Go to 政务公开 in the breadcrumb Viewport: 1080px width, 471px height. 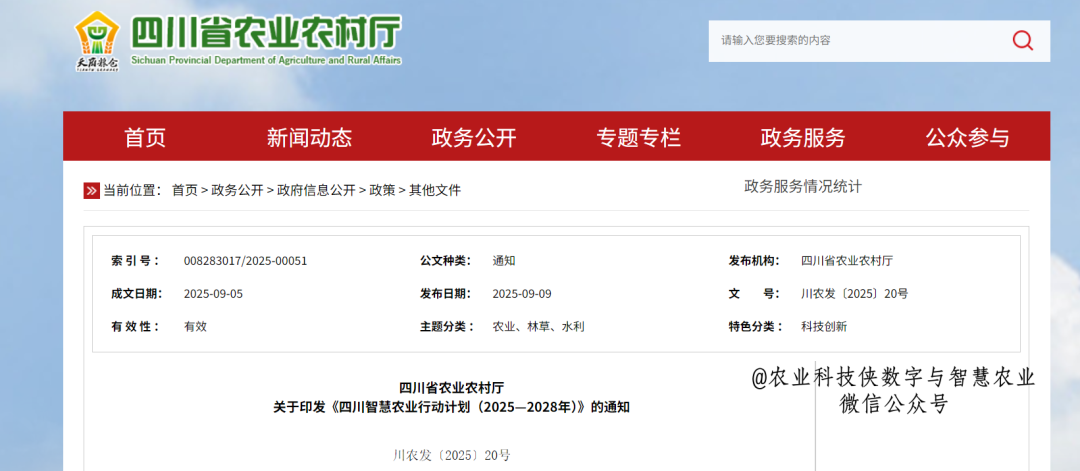237,191
